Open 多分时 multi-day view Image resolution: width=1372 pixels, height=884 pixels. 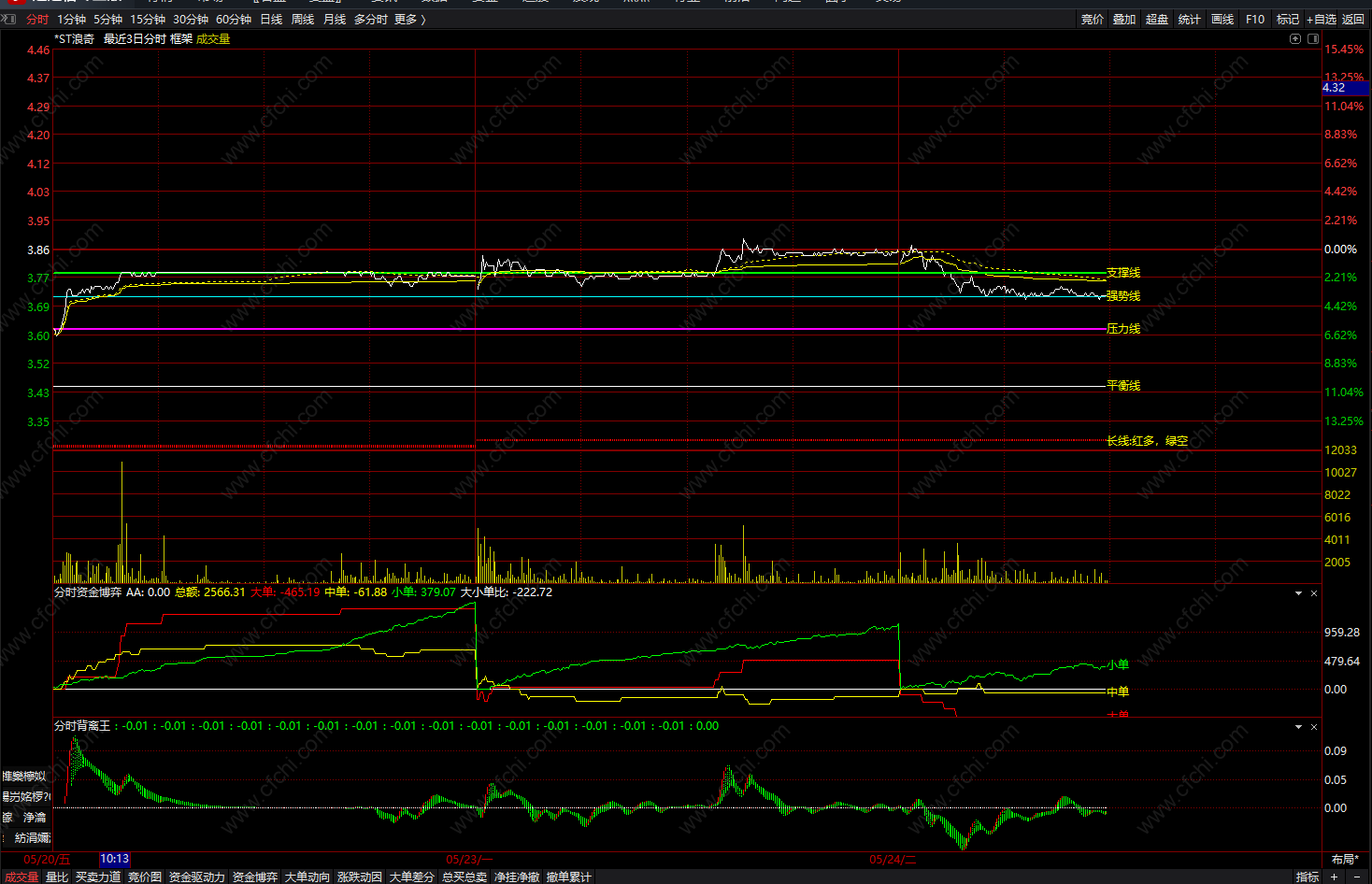pyautogui.click(x=371, y=19)
